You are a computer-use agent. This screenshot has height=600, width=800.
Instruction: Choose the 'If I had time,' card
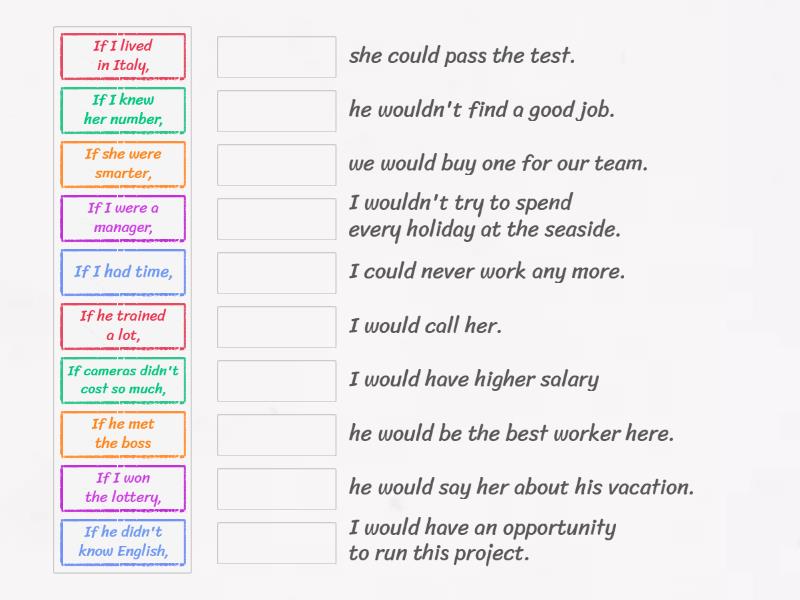tap(123, 272)
